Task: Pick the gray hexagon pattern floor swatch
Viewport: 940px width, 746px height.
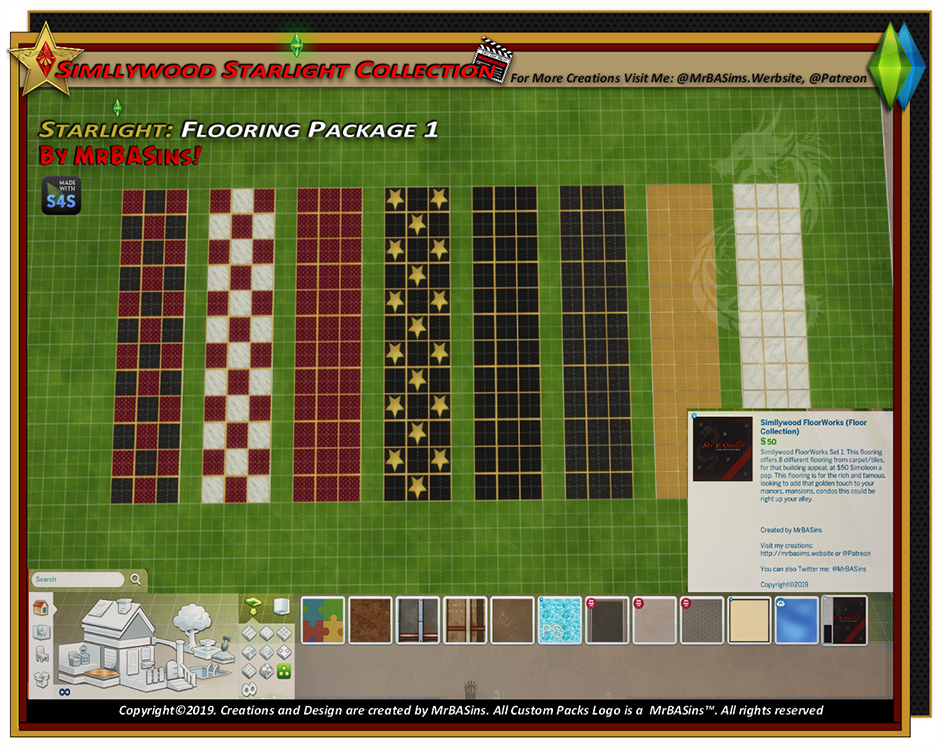Action: click(701, 620)
